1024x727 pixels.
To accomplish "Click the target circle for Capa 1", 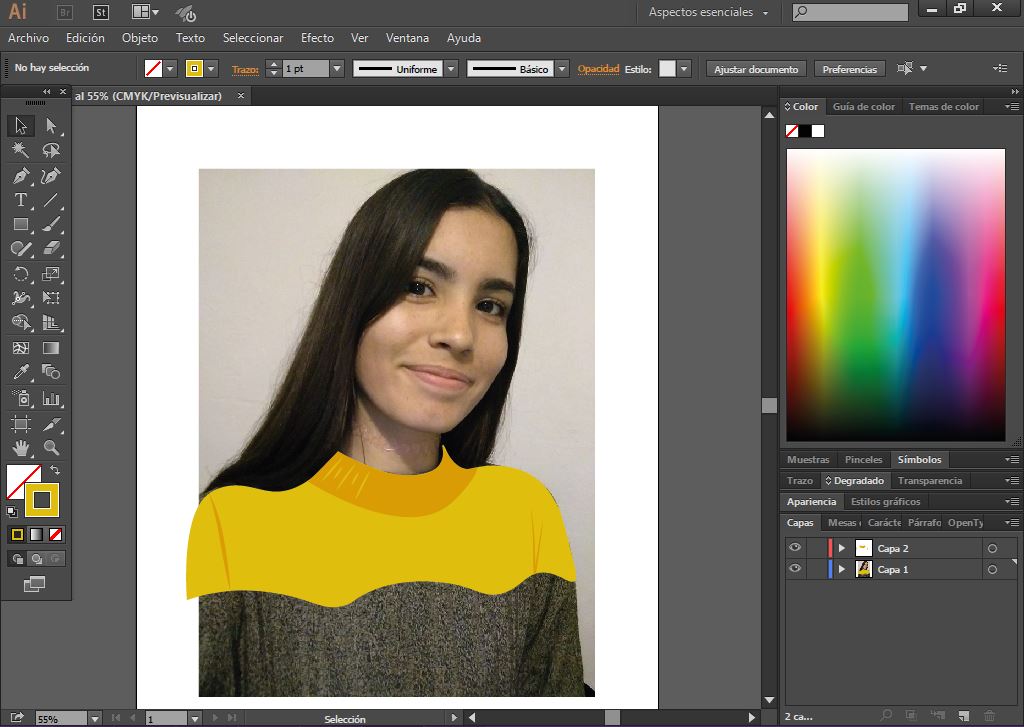I will click(993, 570).
